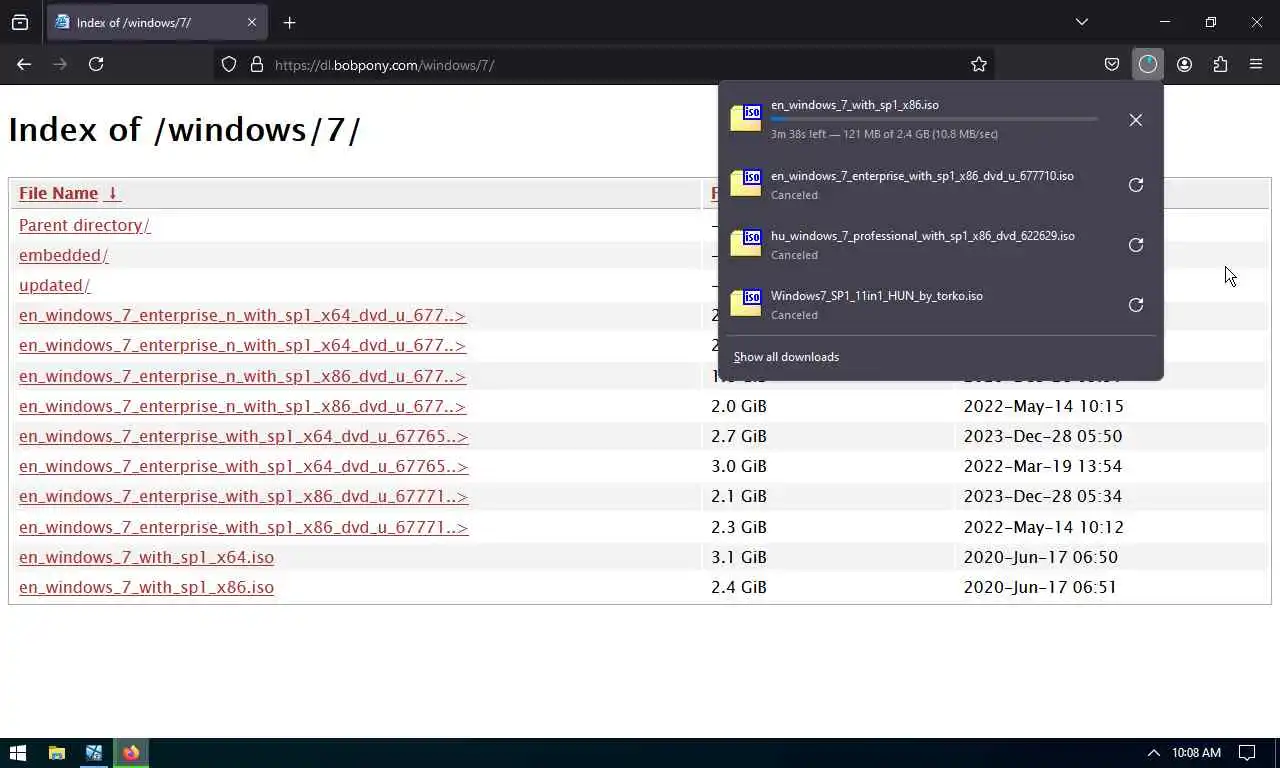Reload the current page

pos(96,64)
